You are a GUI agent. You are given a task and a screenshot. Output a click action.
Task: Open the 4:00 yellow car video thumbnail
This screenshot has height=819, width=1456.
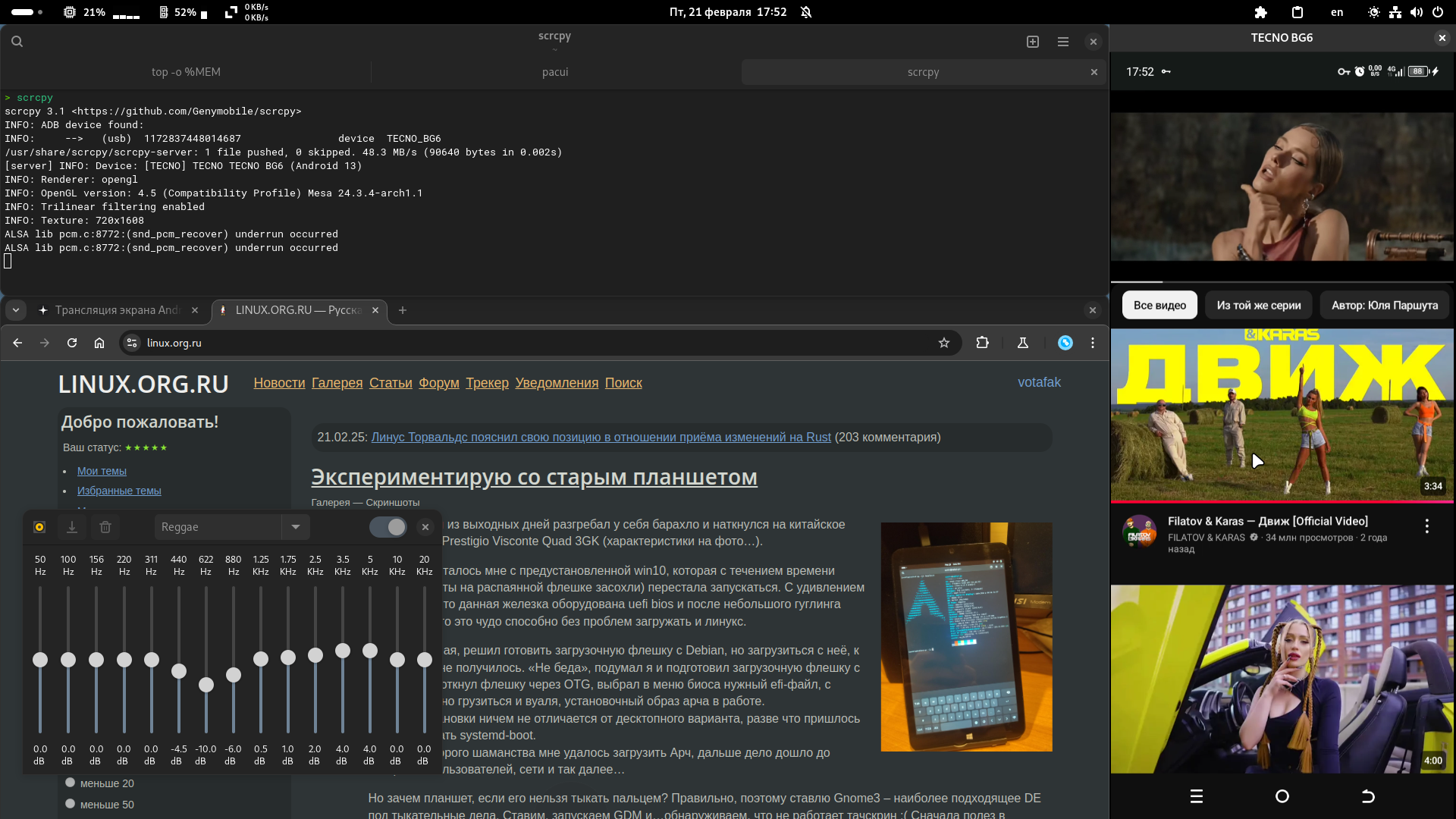pyautogui.click(x=1282, y=679)
